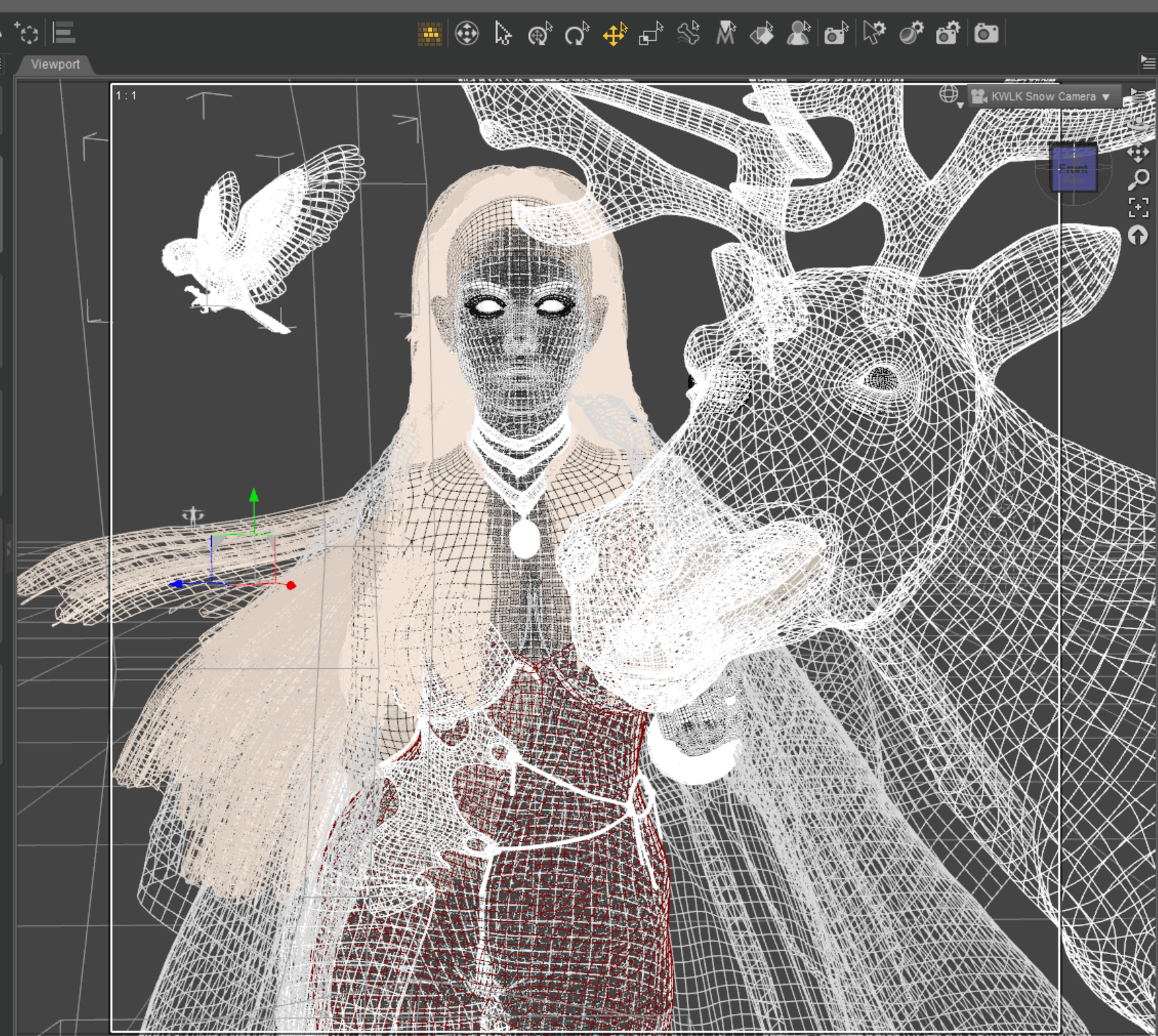Viewport: 1158px width, 1036px height.
Task: Click the 1 : 1 aspect ratio label
Action: 126,96
